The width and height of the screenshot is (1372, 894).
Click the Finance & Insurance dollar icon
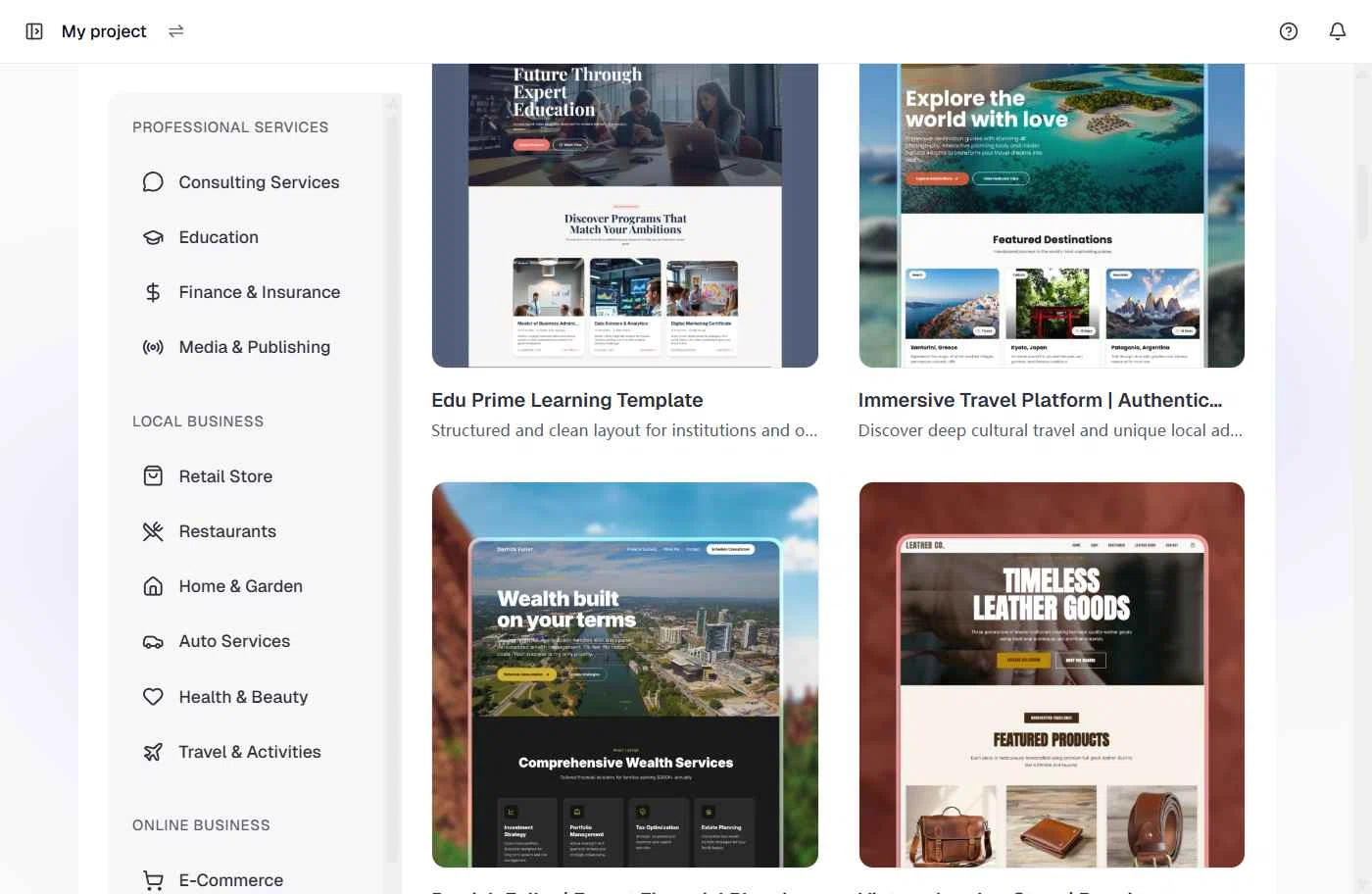tap(153, 292)
